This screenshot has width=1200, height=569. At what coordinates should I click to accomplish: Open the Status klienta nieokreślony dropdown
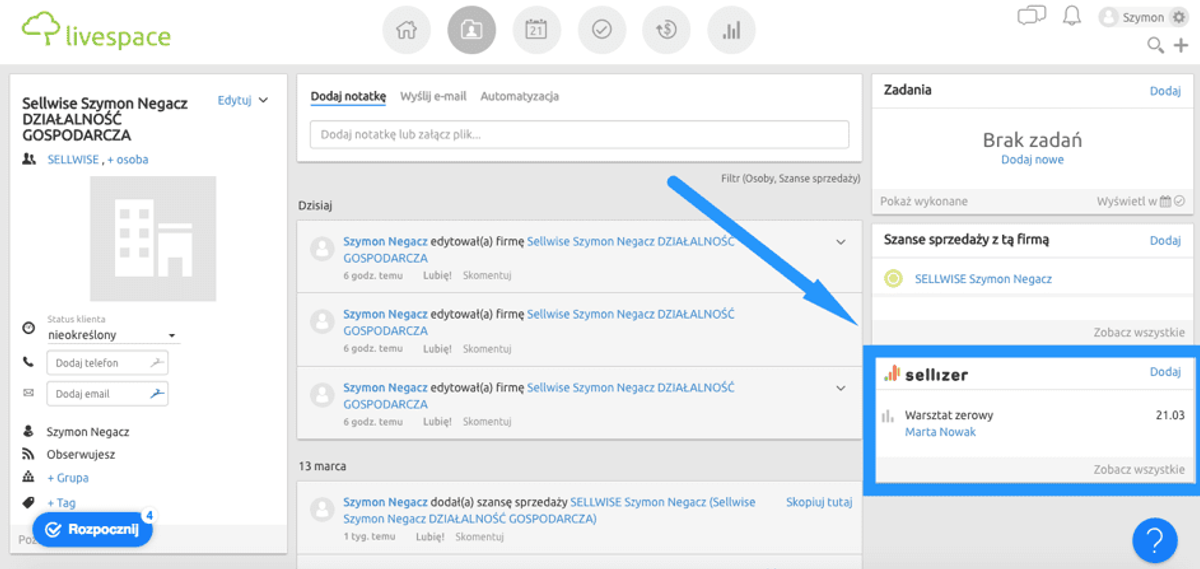(112, 335)
